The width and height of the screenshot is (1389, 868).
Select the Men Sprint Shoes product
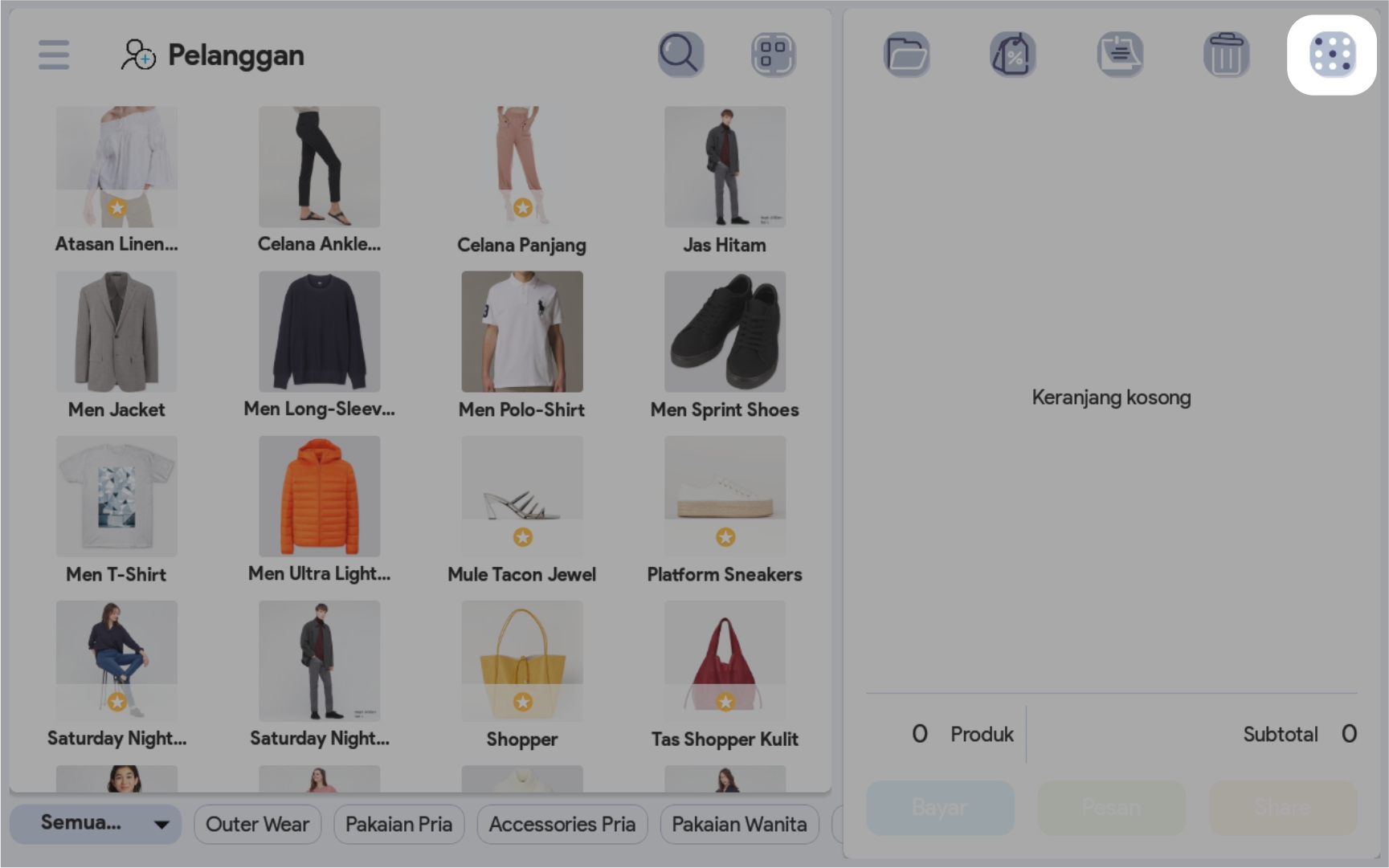[725, 332]
